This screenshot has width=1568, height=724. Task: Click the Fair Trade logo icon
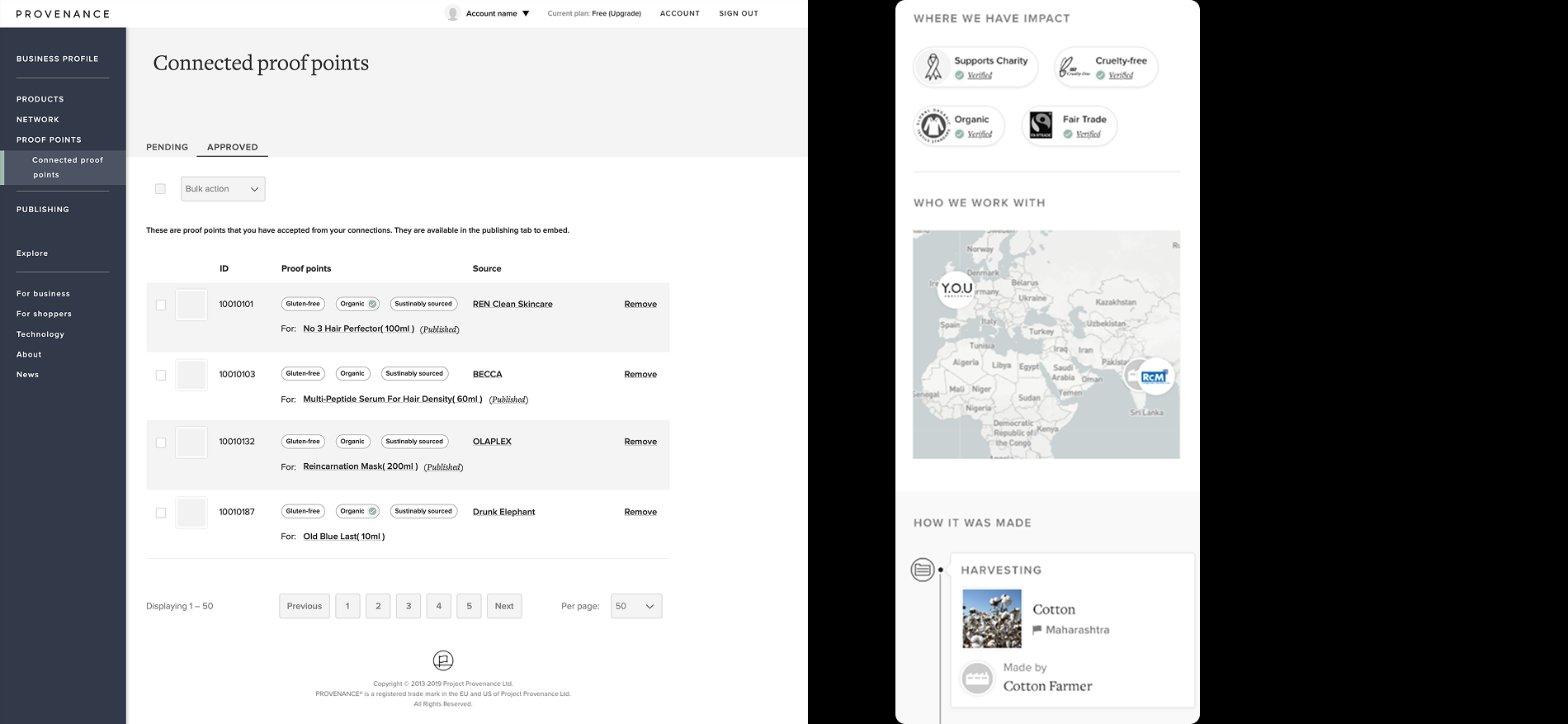(x=1041, y=125)
